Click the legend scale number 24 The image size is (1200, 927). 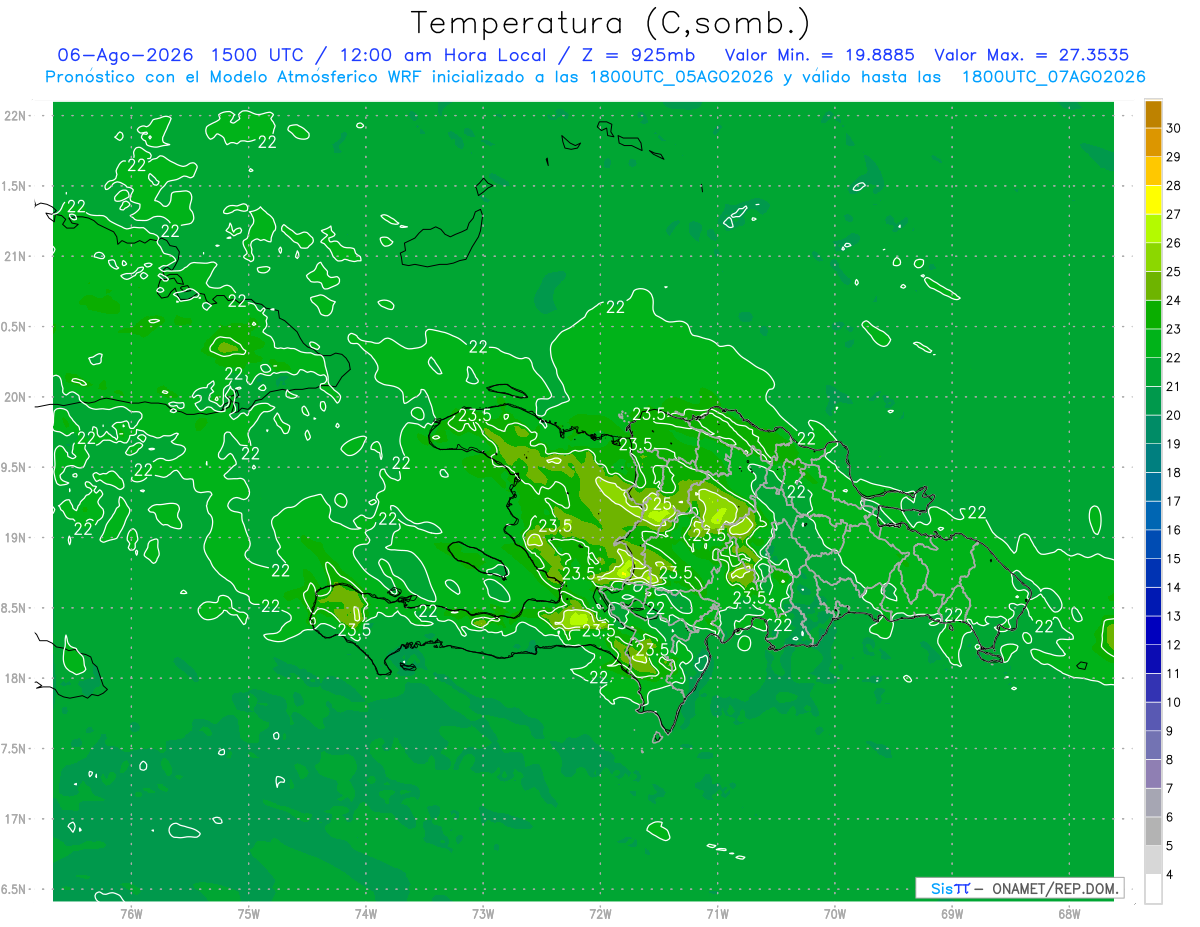pyautogui.click(x=1174, y=300)
